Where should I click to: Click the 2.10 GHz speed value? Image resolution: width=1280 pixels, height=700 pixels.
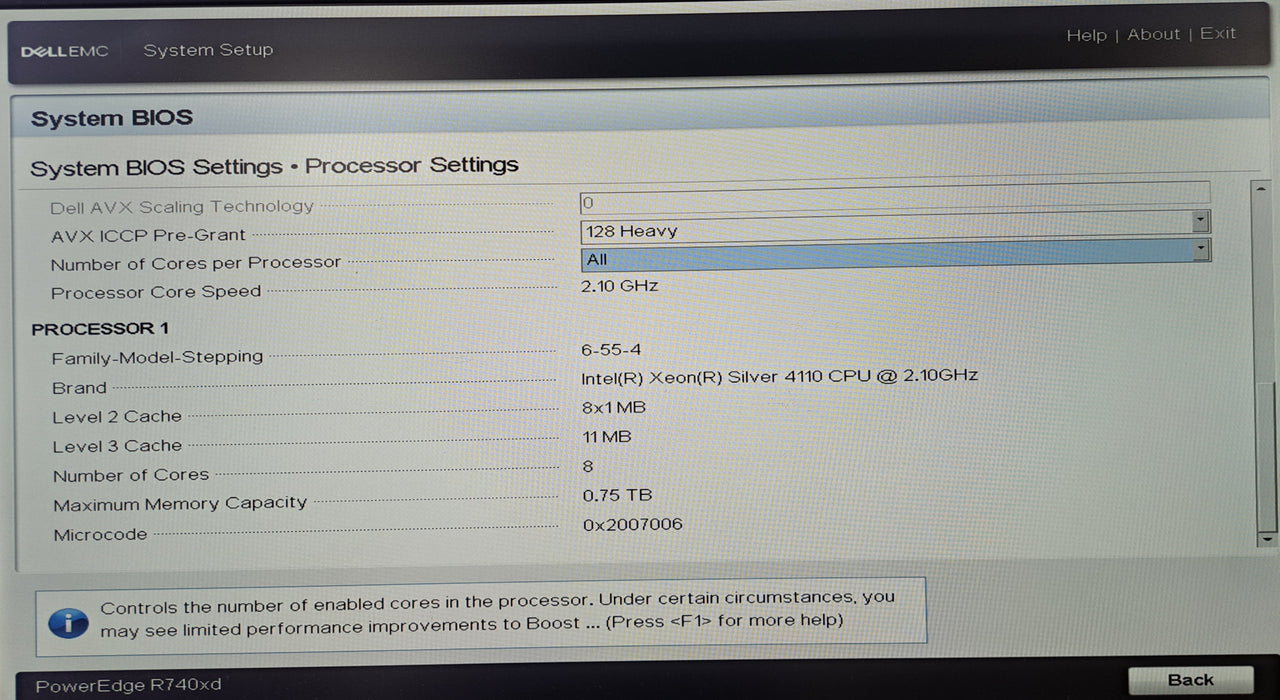pyautogui.click(x=620, y=286)
